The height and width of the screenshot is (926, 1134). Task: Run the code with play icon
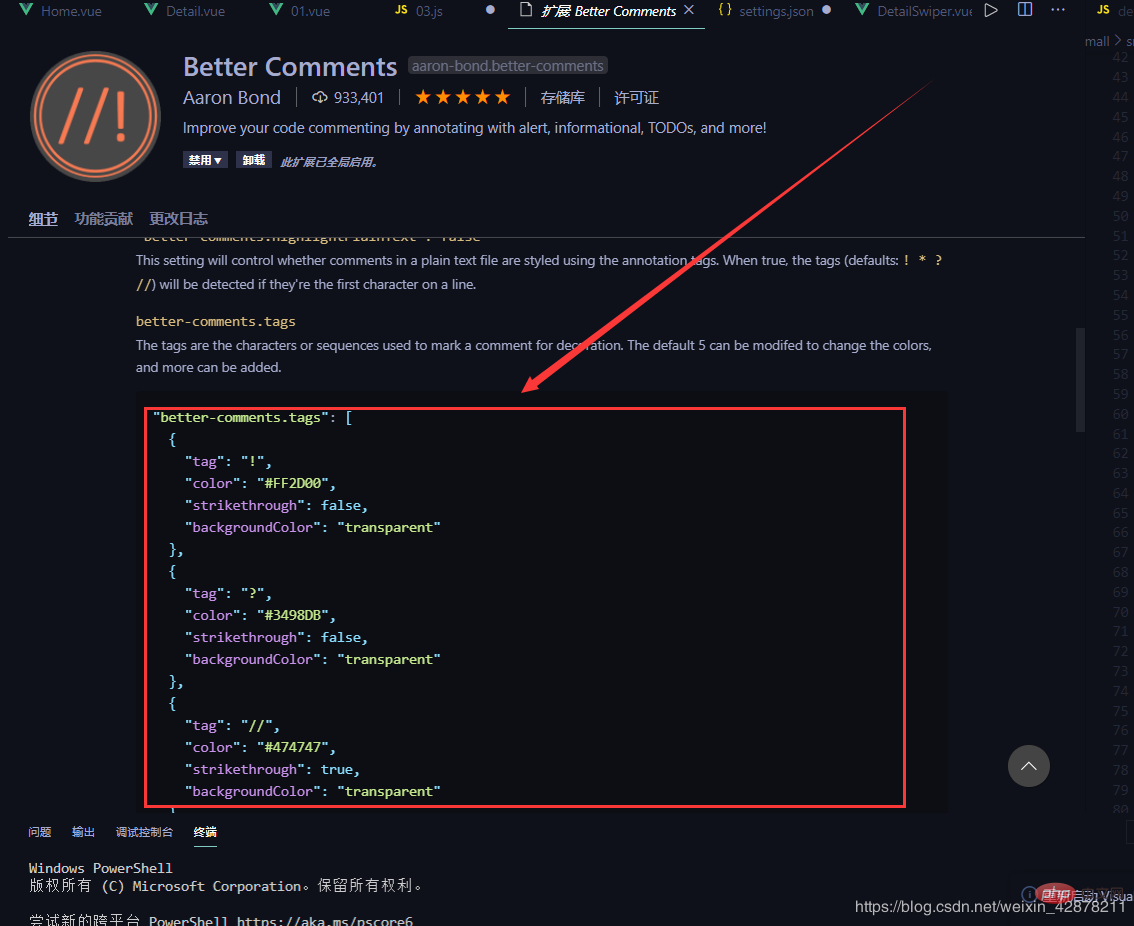coord(992,10)
